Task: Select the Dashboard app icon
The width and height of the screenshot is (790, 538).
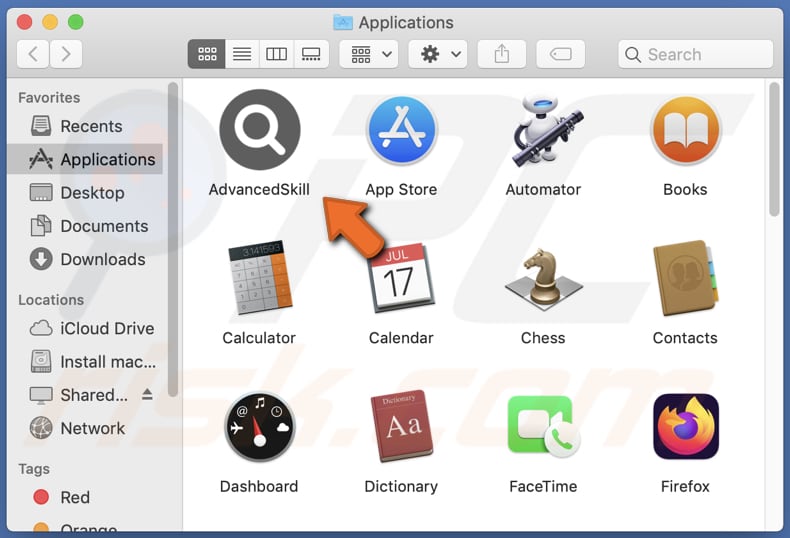Action: (x=260, y=427)
